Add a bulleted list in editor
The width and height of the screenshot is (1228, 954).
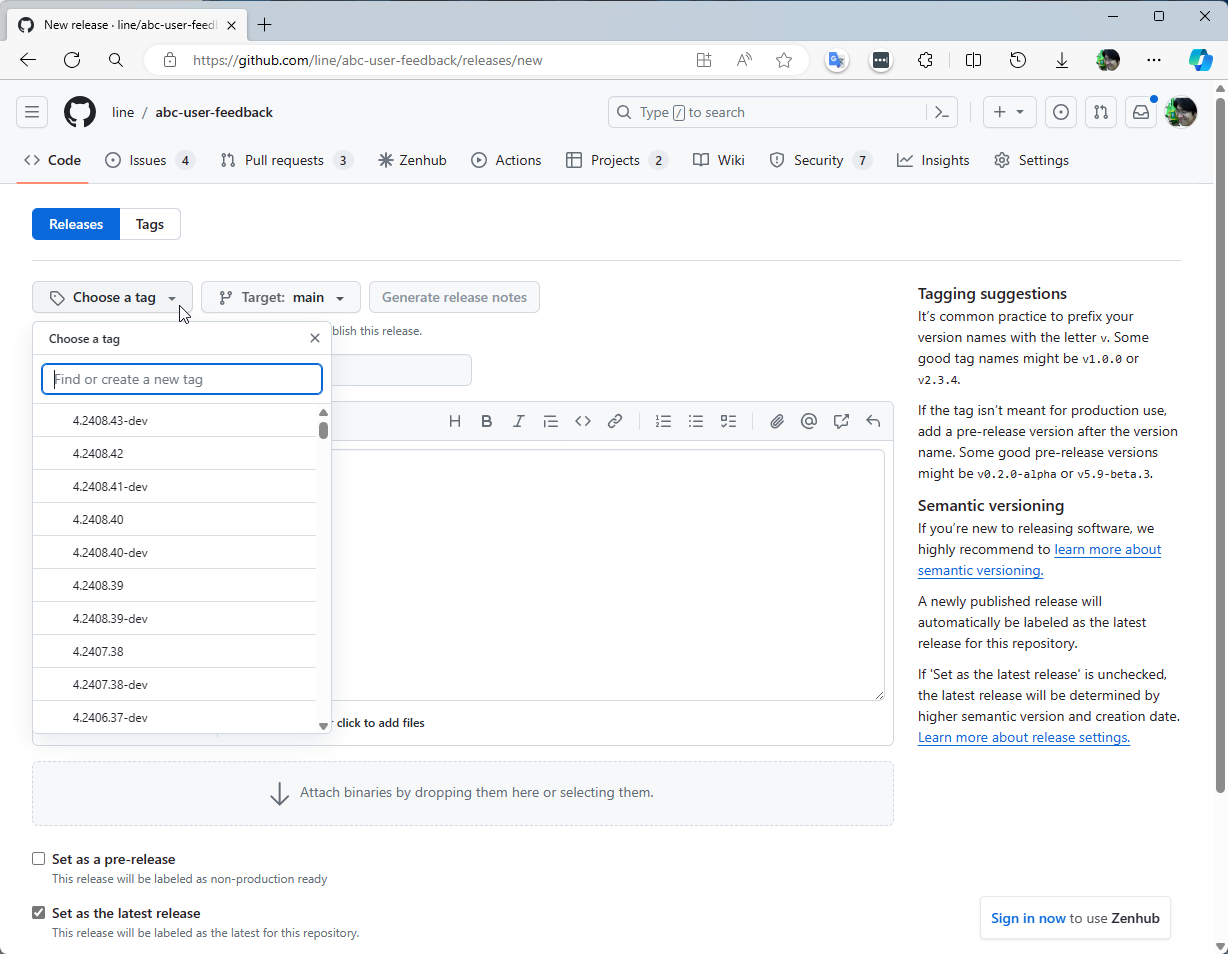[x=696, y=421]
